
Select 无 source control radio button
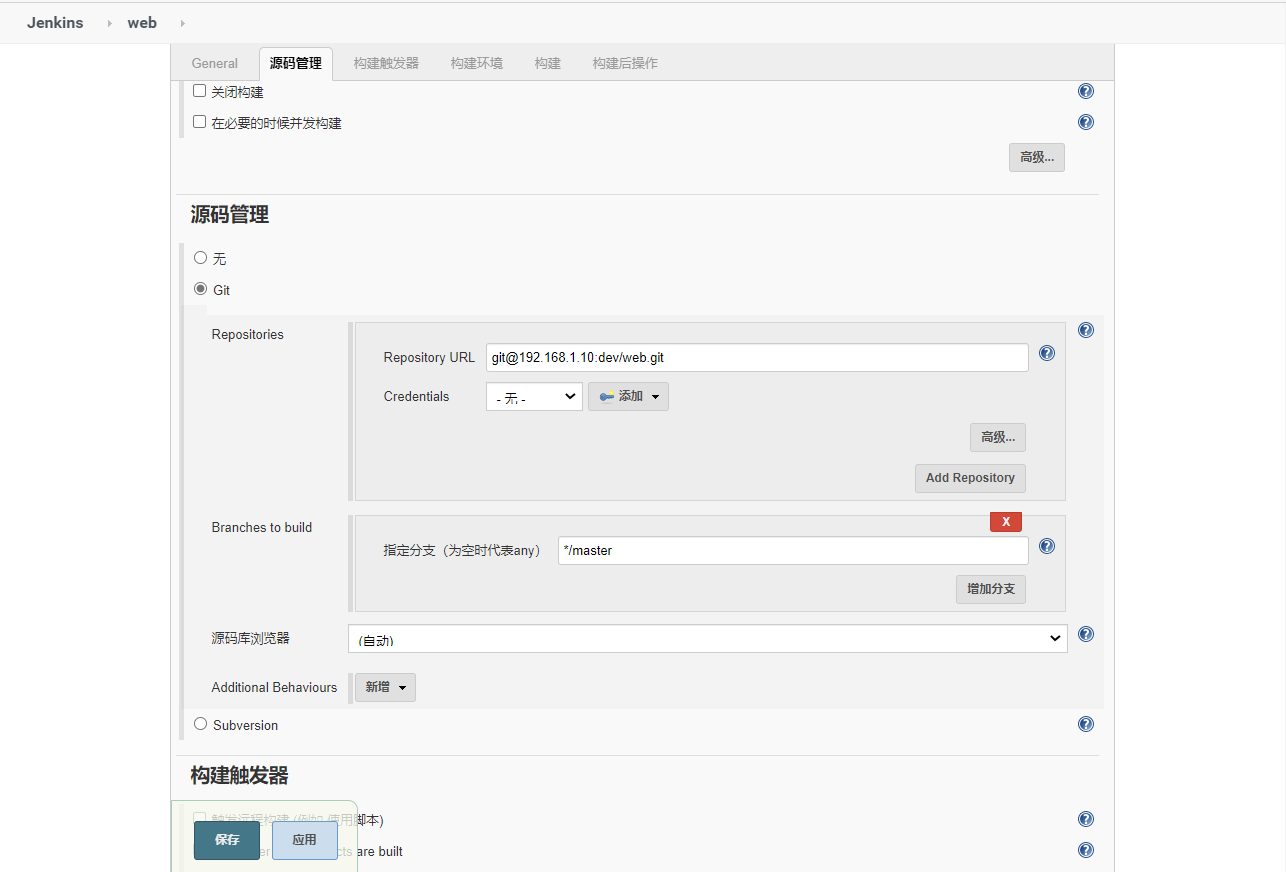point(200,258)
